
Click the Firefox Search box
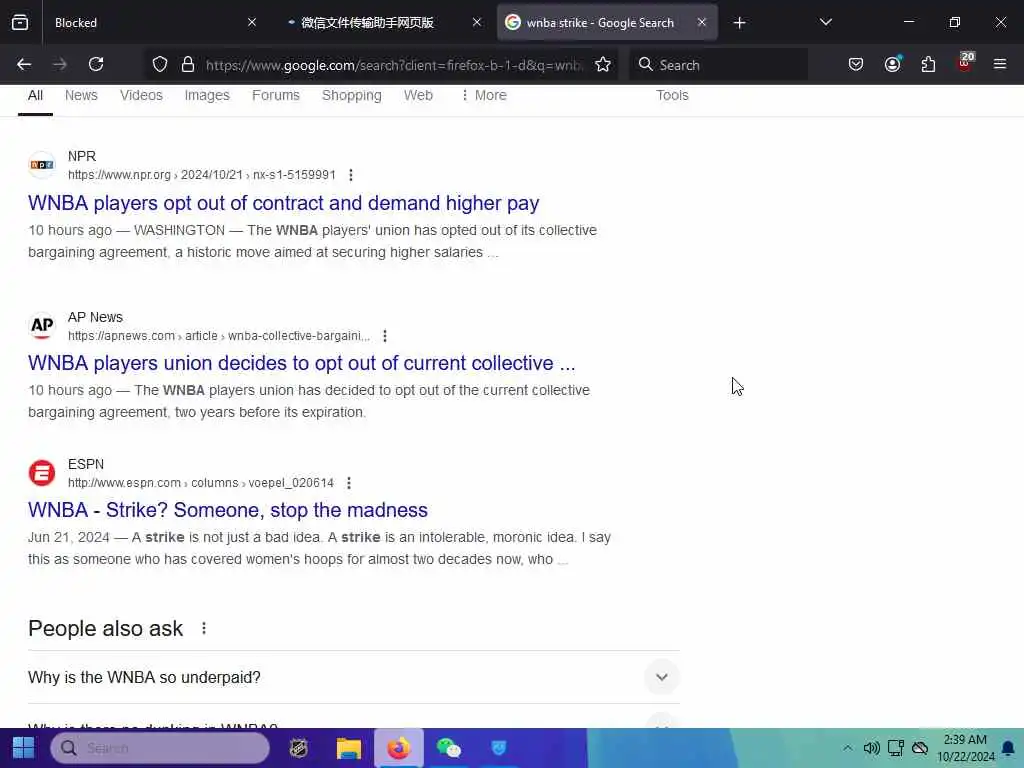click(x=718, y=65)
